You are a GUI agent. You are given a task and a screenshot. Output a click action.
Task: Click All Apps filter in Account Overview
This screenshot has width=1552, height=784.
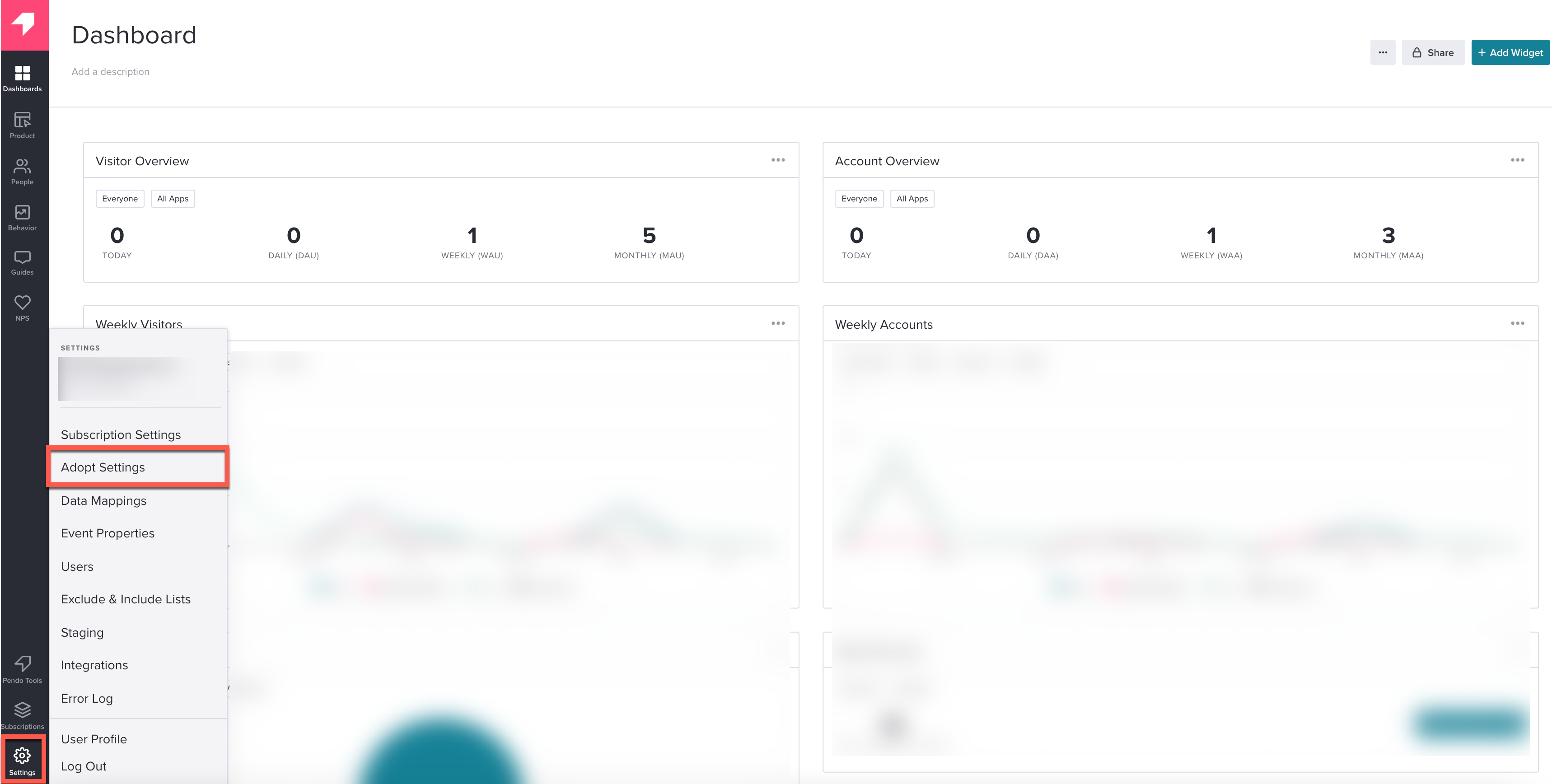912,199
